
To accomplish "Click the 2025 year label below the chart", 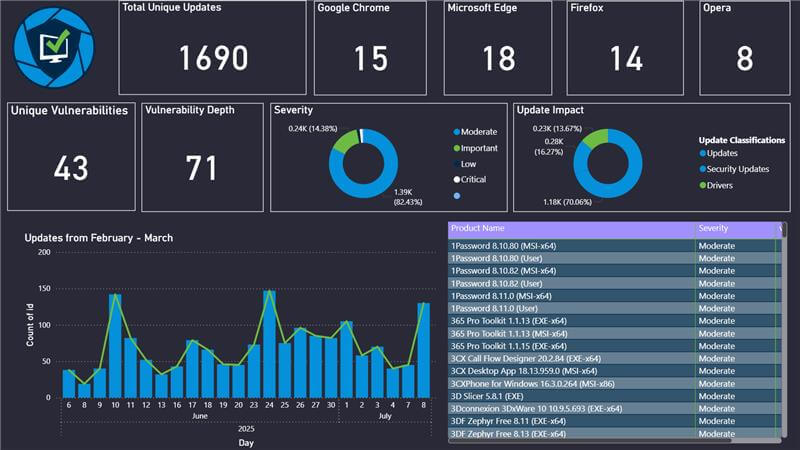I will [246, 429].
